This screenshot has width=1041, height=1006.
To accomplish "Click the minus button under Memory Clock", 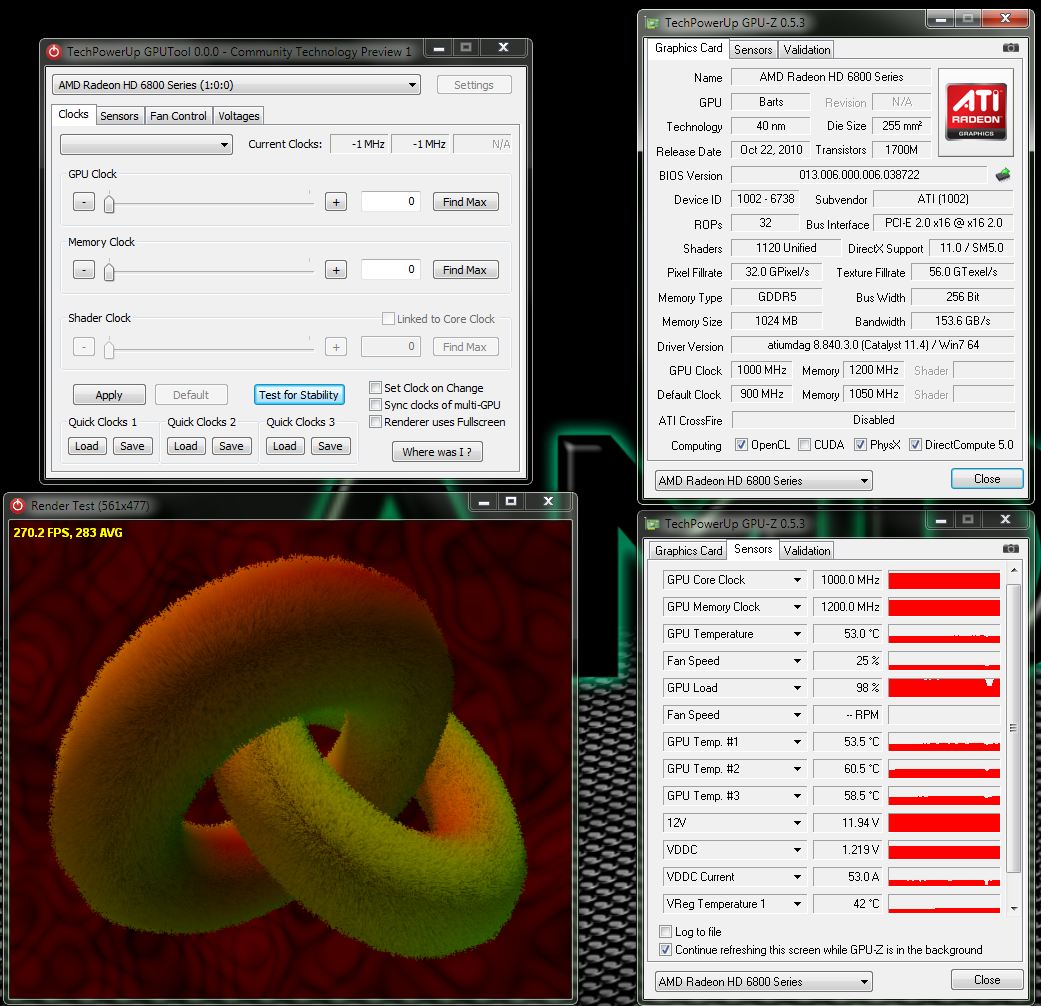I will (84, 270).
